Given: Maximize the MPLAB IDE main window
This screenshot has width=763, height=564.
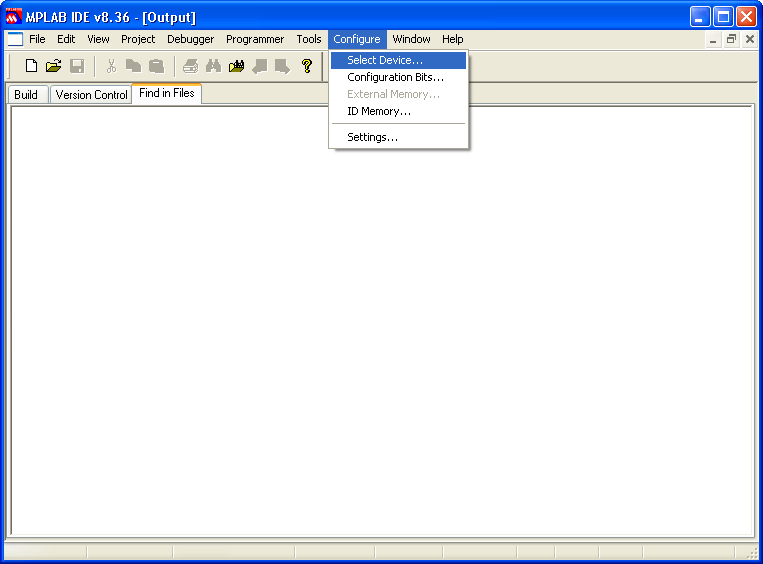Looking at the screenshot, I should click(x=723, y=17).
